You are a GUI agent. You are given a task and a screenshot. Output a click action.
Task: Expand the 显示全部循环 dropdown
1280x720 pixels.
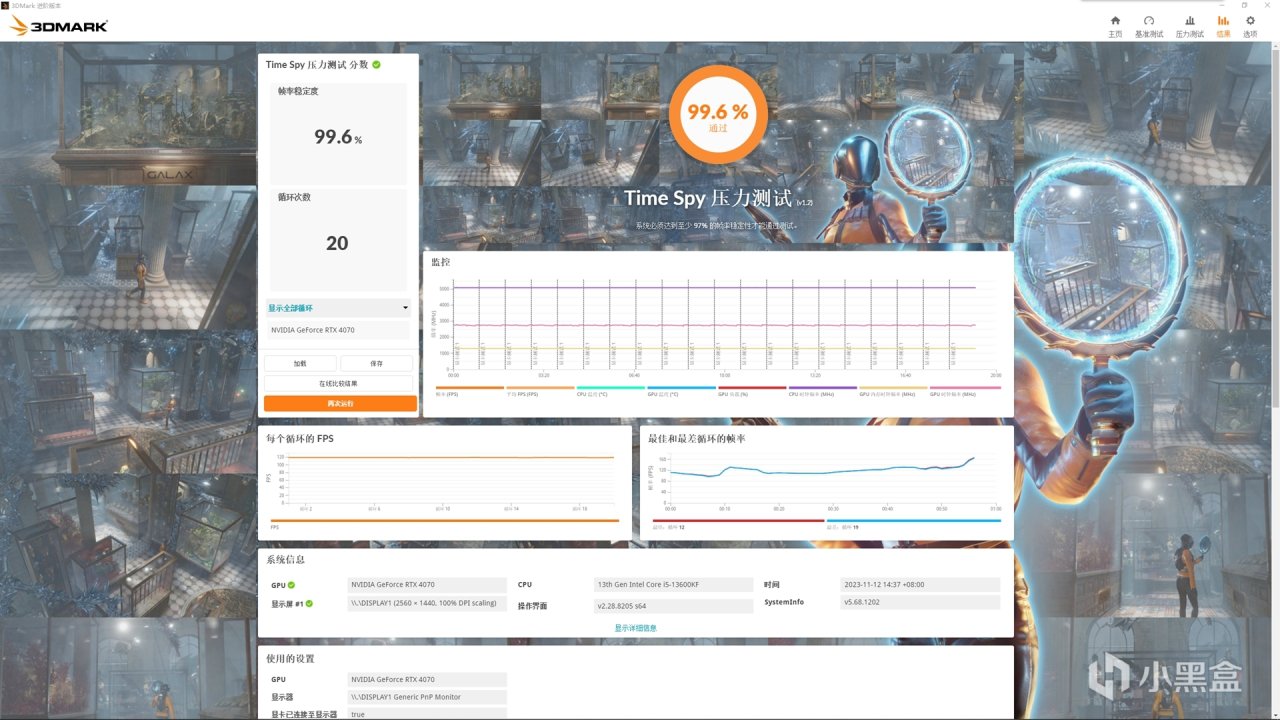(x=338, y=308)
